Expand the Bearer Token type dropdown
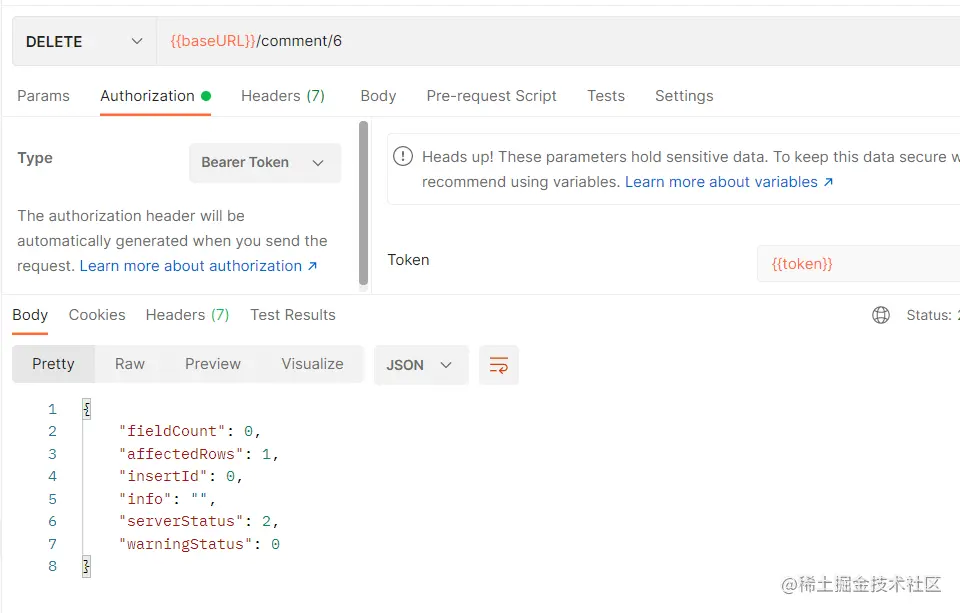This screenshot has width=960, height=613. point(265,162)
